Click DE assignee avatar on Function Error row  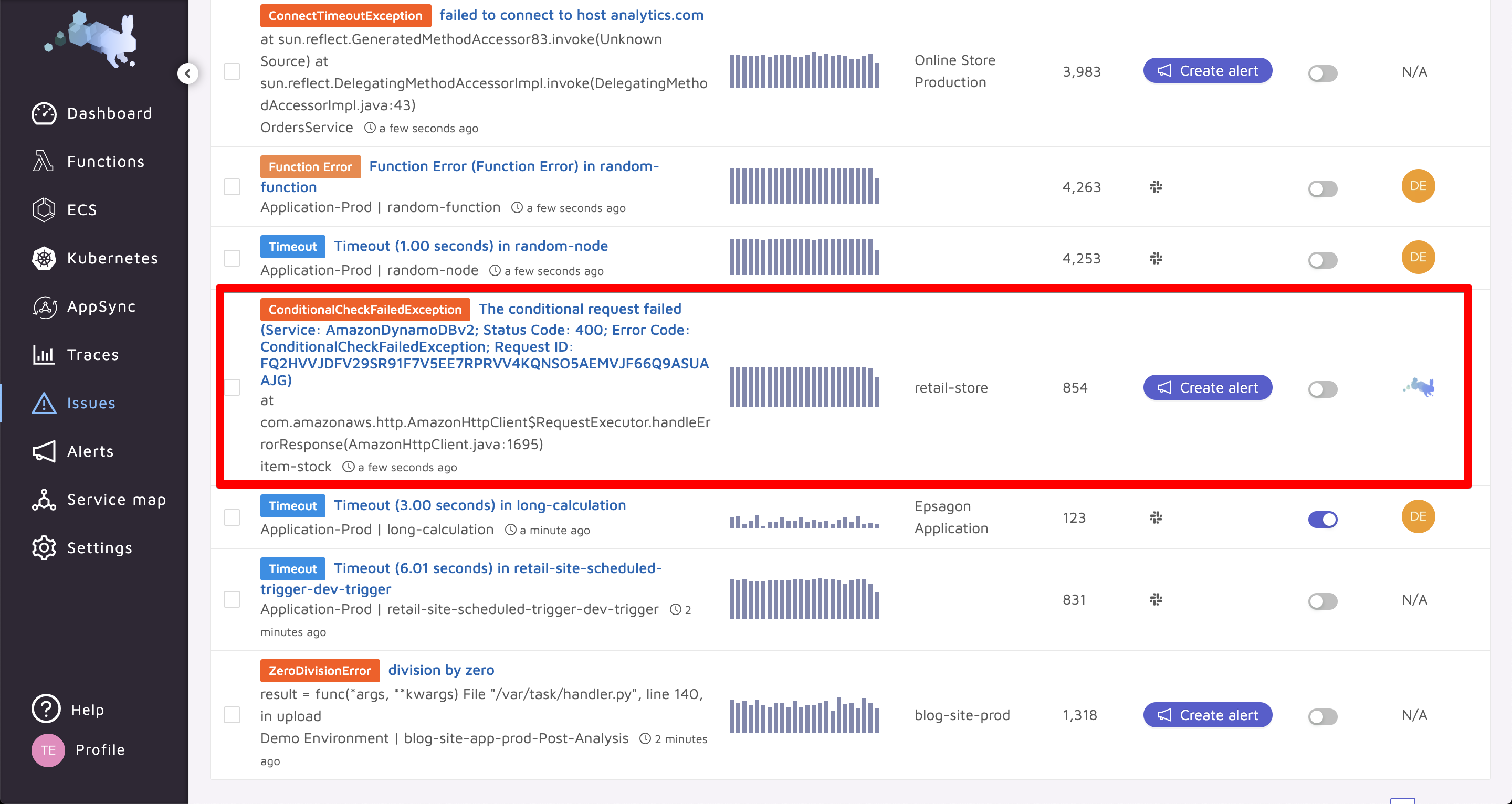tap(1418, 186)
